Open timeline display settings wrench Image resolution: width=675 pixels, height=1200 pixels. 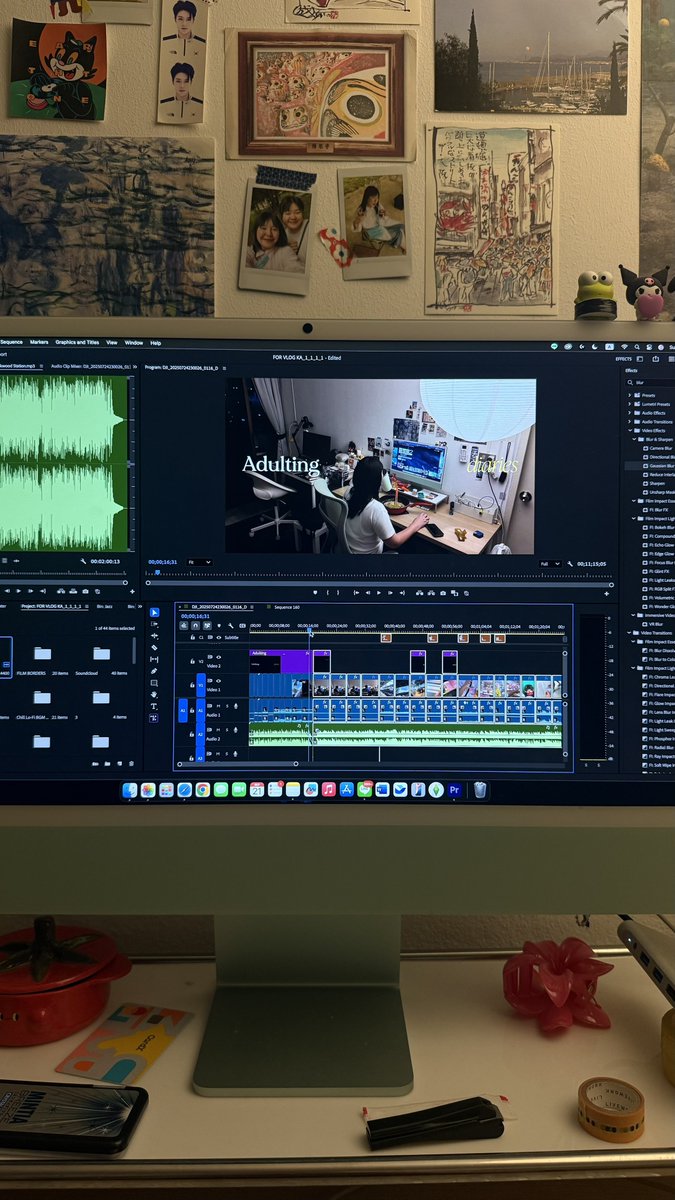click(x=231, y=625)
